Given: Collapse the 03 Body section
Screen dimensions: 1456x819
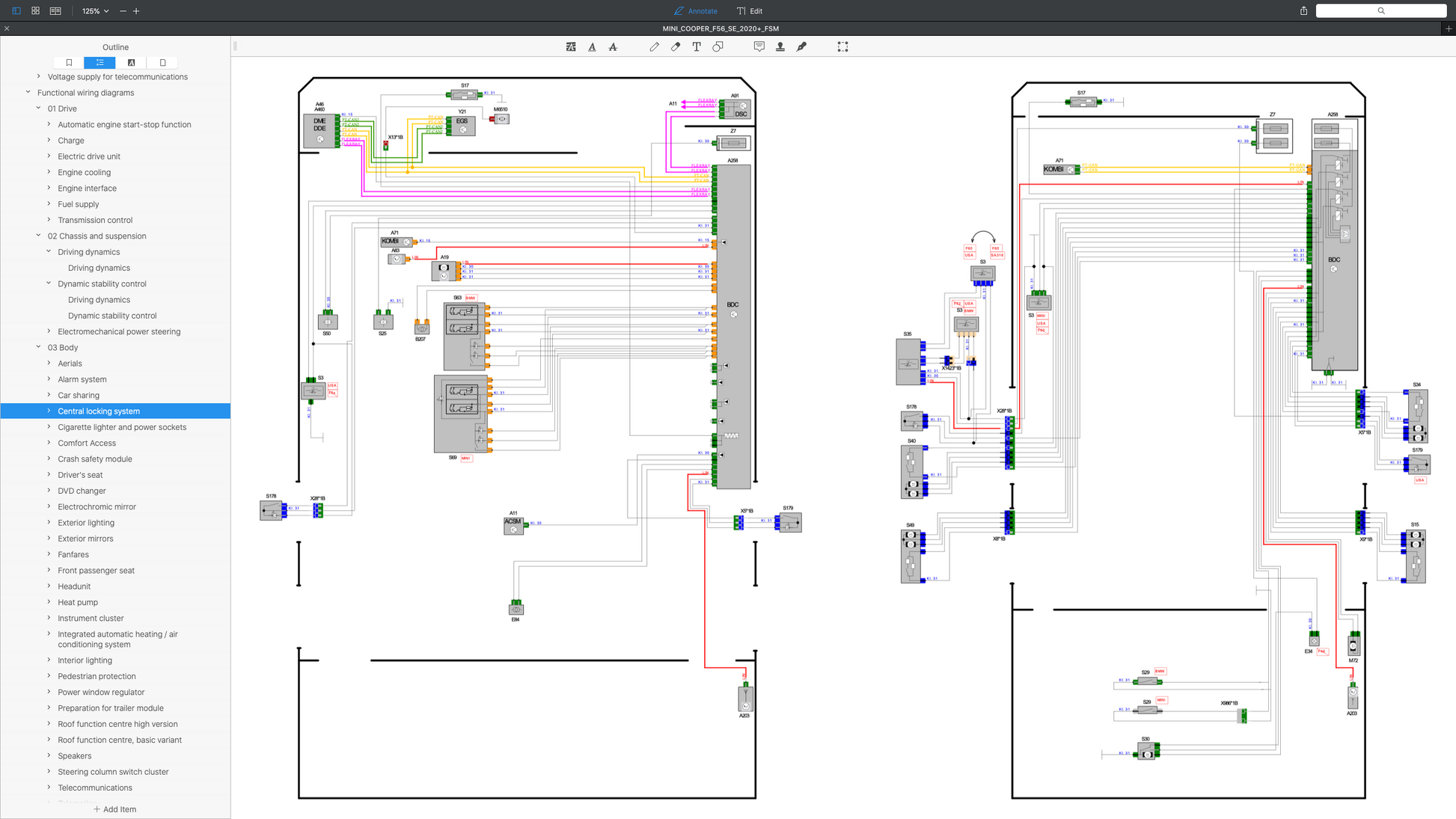Looking at the screenshot, I should tap(39, 347).
